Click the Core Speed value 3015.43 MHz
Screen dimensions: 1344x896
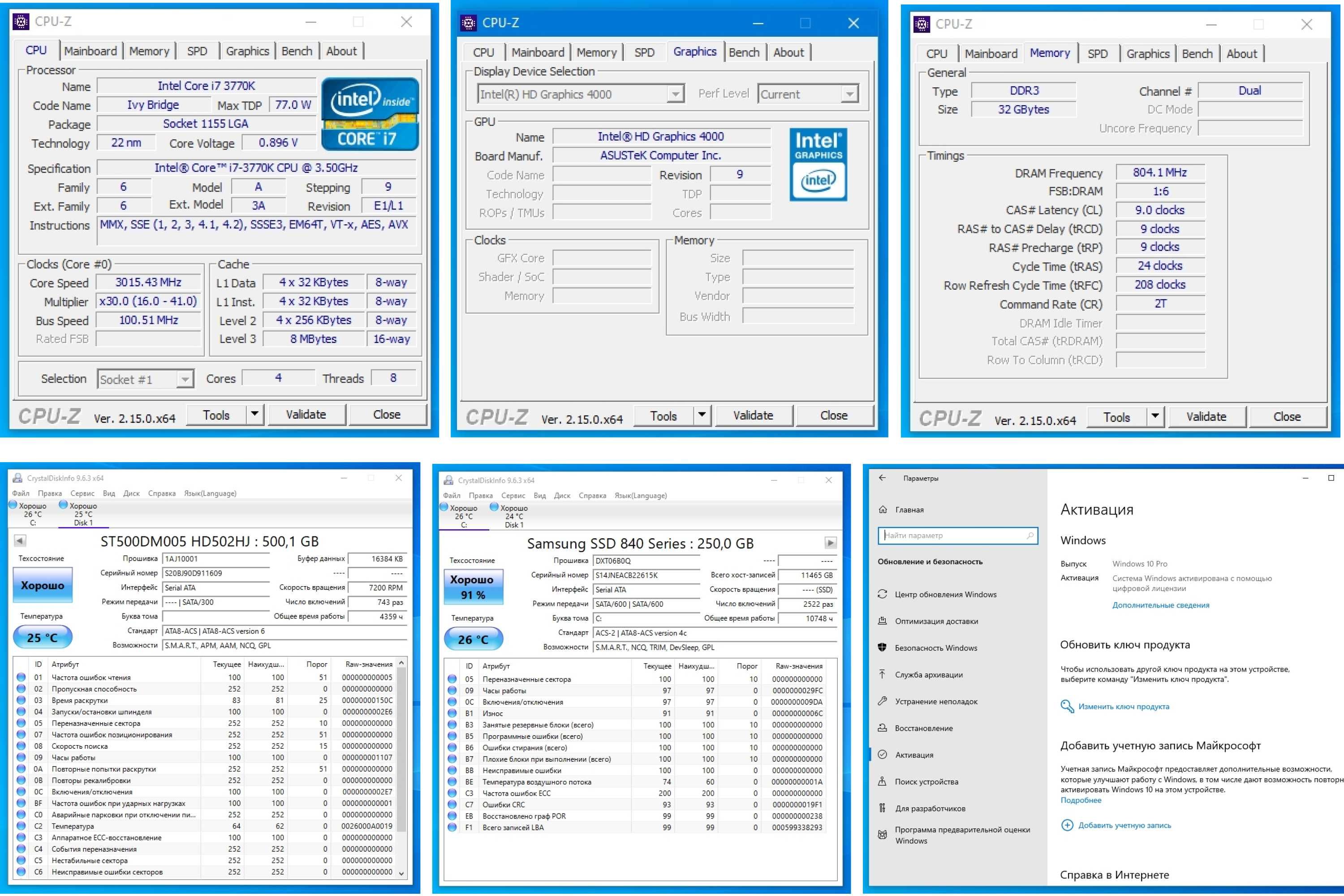tap(148, 282)
